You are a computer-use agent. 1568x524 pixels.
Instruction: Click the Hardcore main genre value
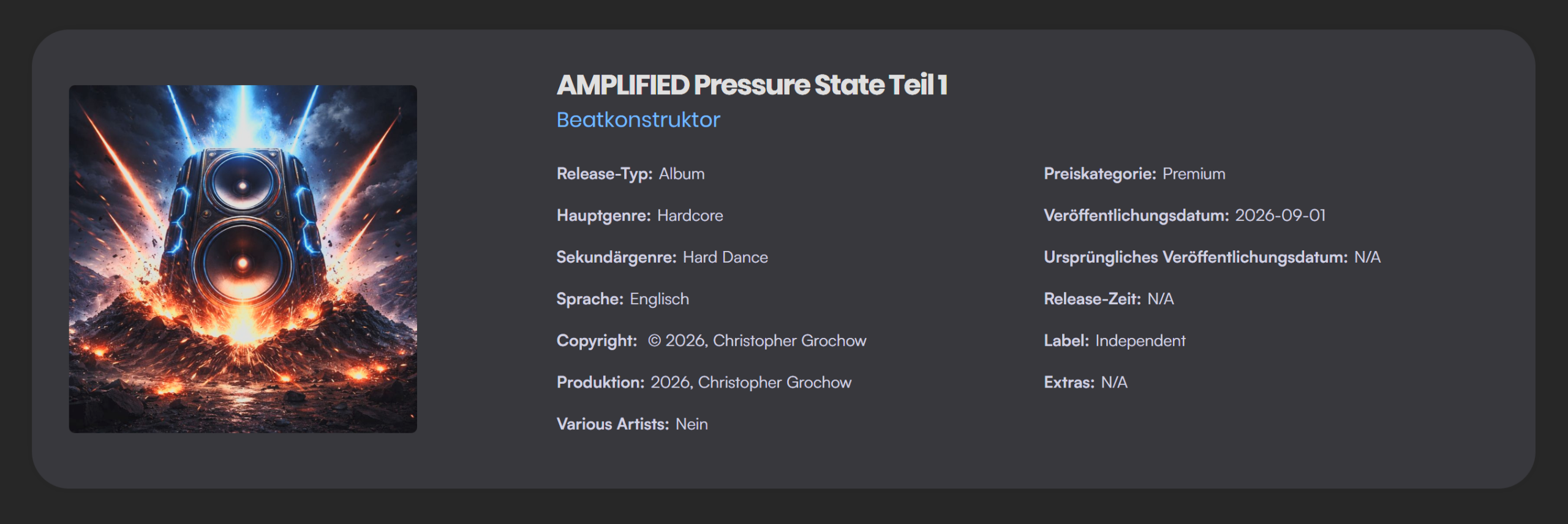coord(690,215)
